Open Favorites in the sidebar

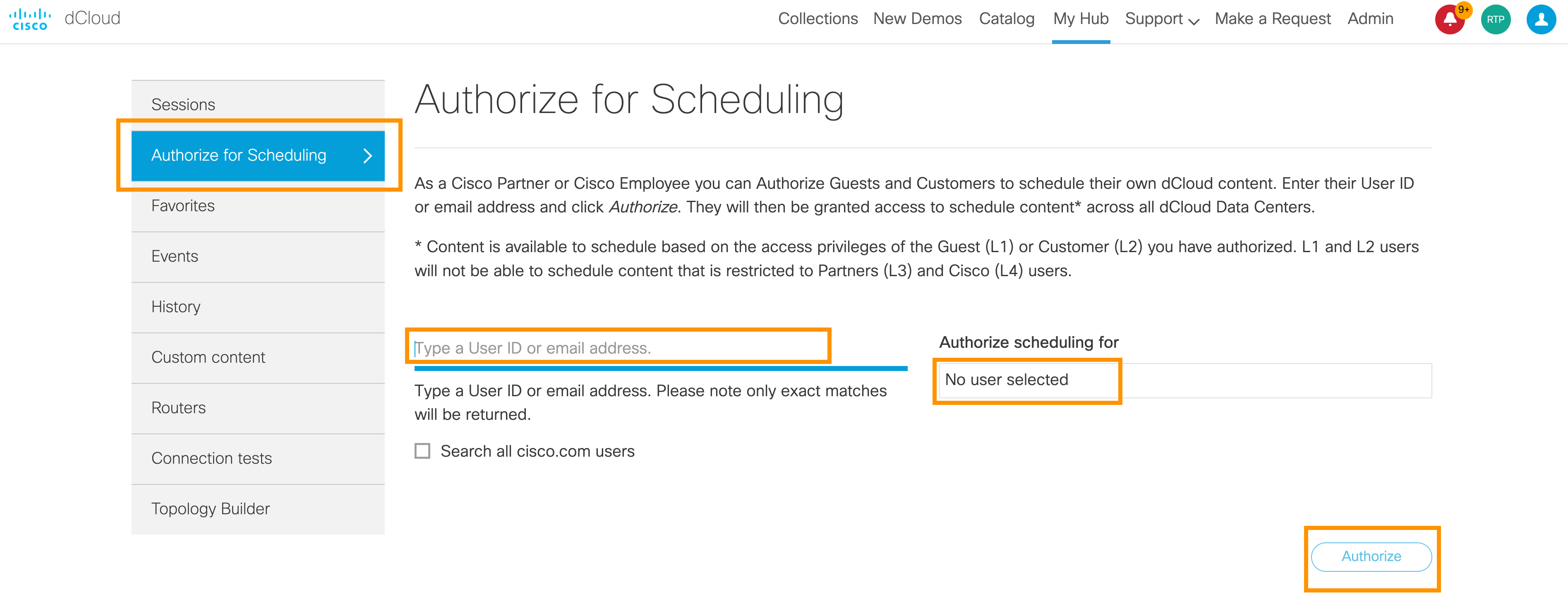182,206
